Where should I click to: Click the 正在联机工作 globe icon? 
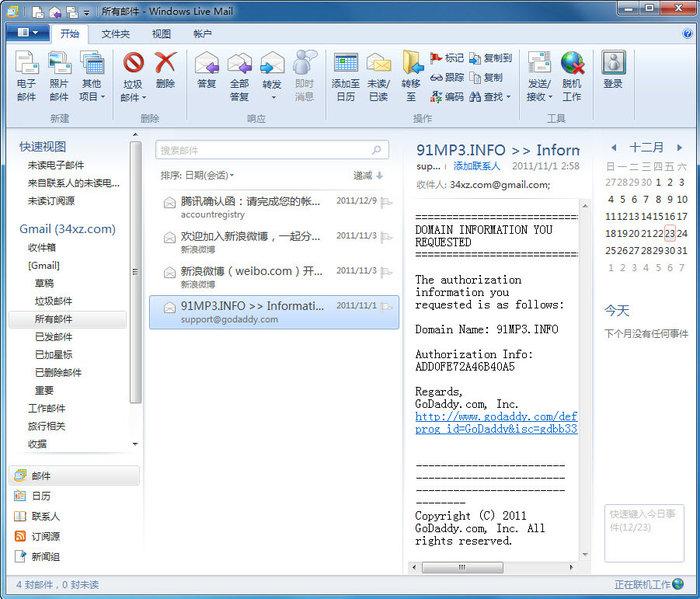[x=678, y=584]
